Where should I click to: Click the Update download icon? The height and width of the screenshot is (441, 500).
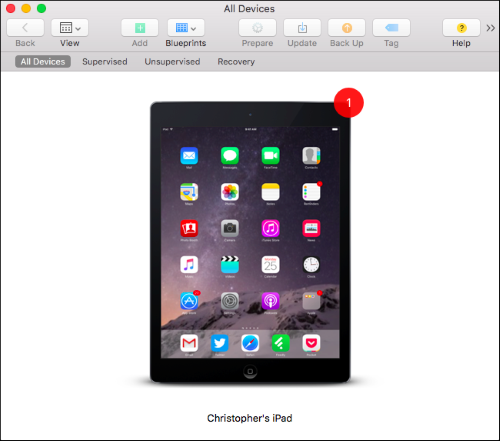pos(302,28)
